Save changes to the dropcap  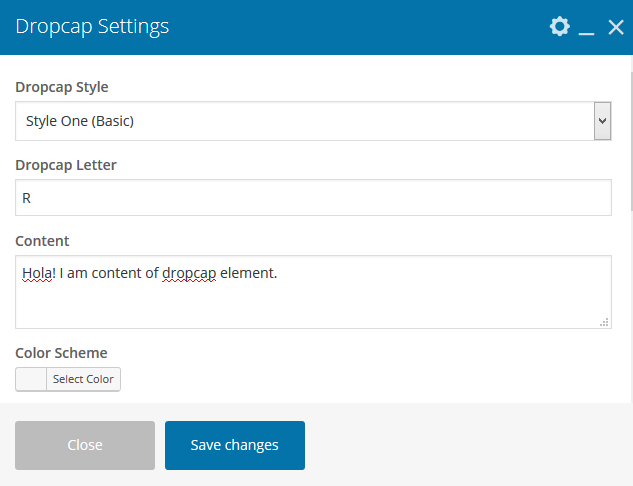235,445
